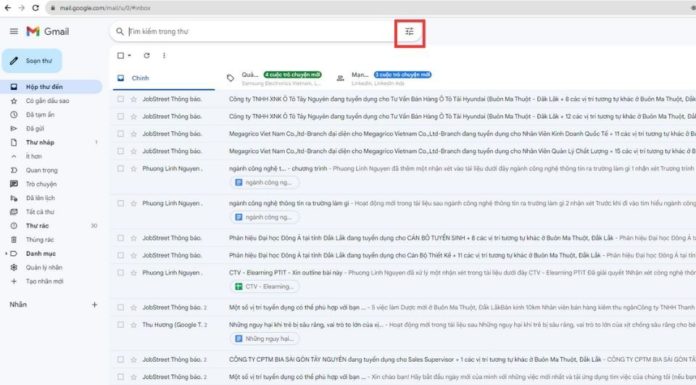Click the Gmail logo

point(47,32)
